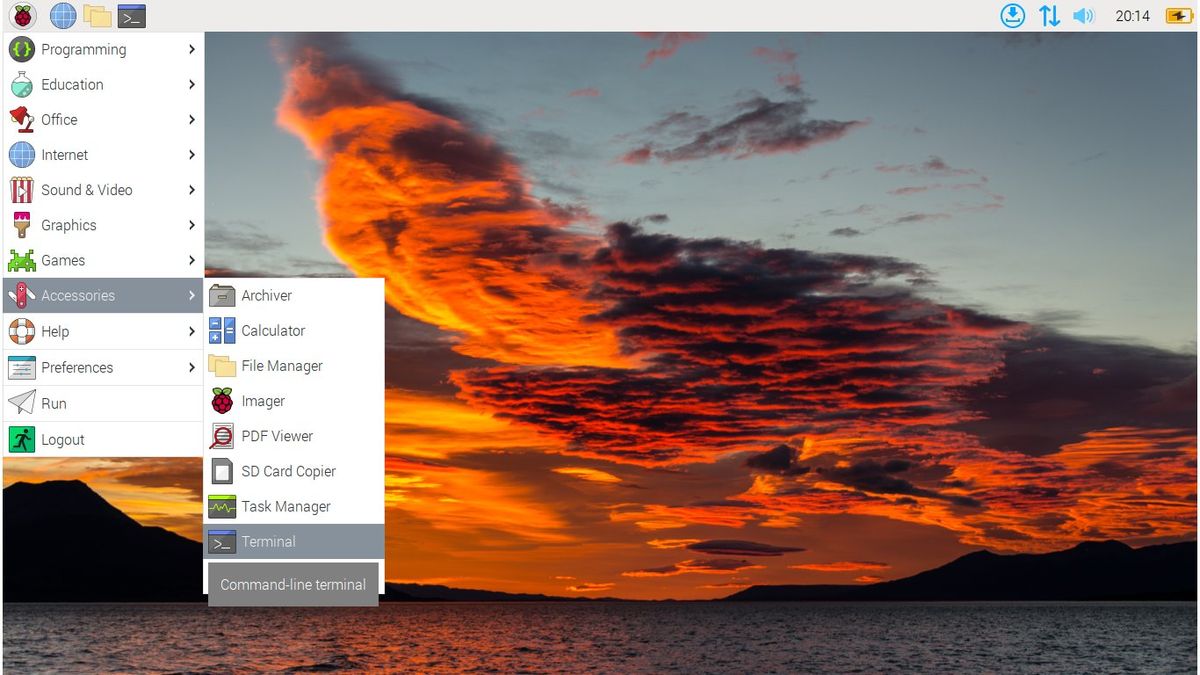Launch Raspberry Pi Imager from Accessories

264,400
